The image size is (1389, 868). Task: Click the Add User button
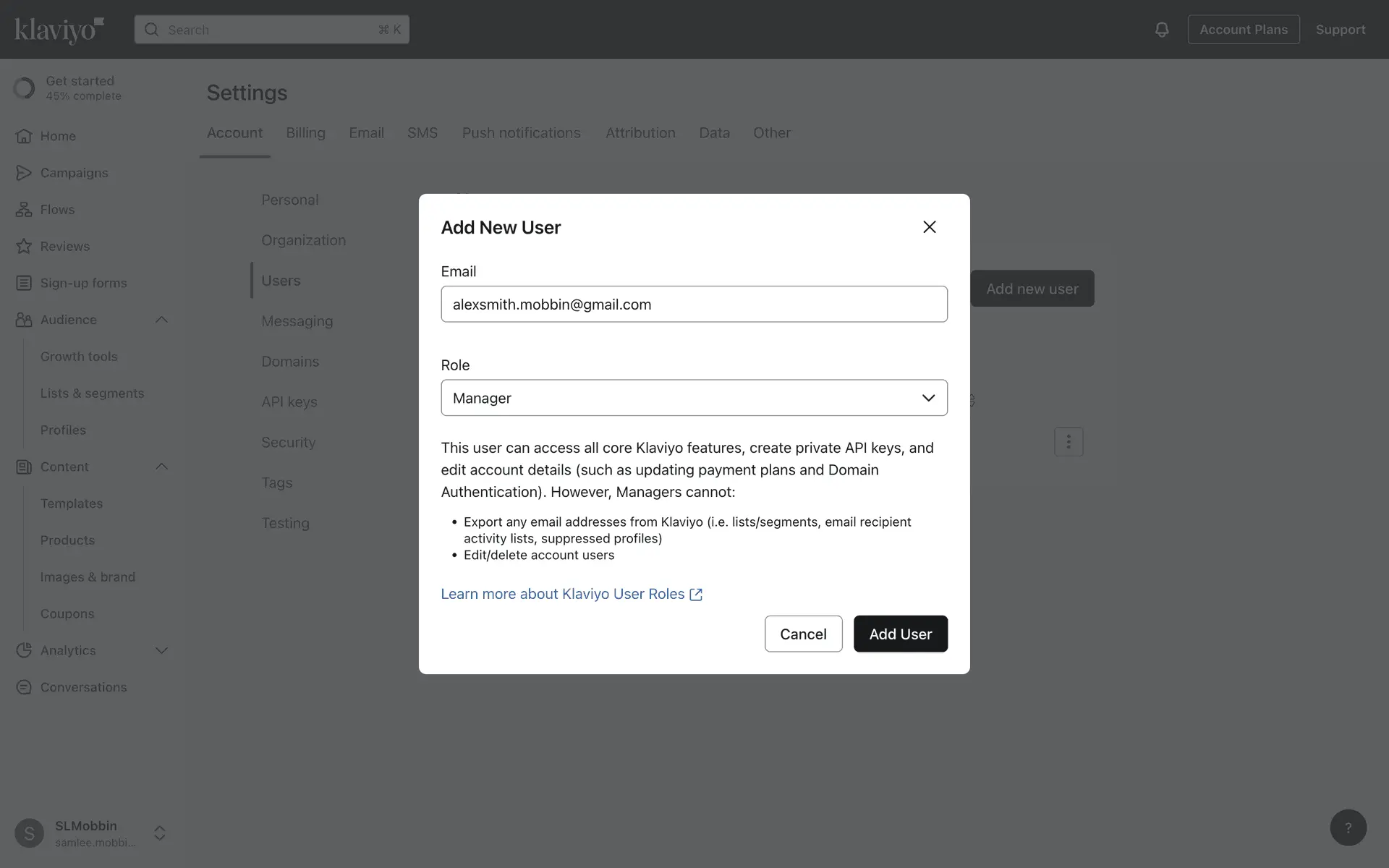click(900, 634)
